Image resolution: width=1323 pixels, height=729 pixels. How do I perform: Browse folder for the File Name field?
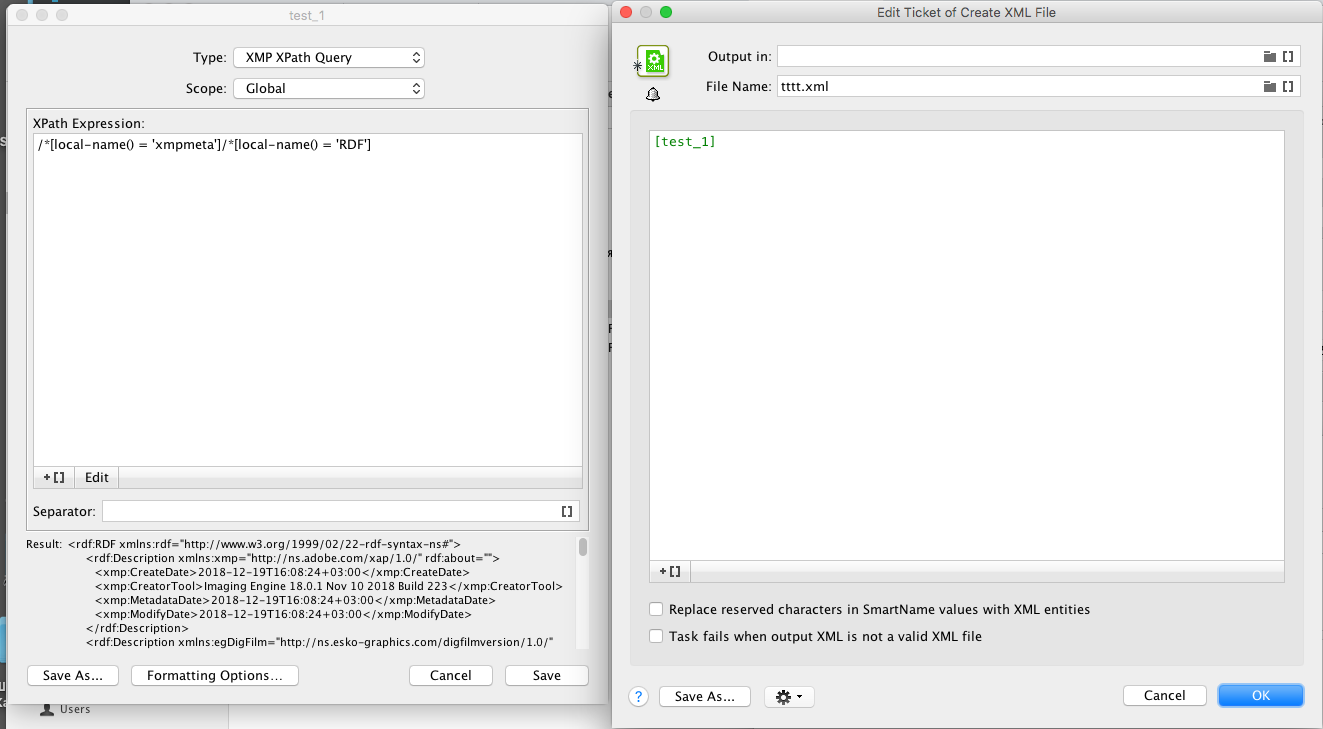pos(1270,87)
